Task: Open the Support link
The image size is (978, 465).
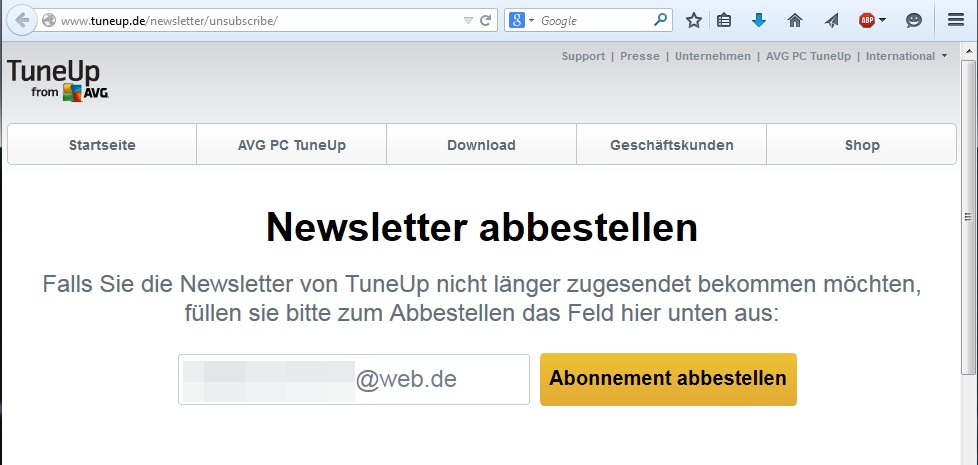Action: (583, 56)
